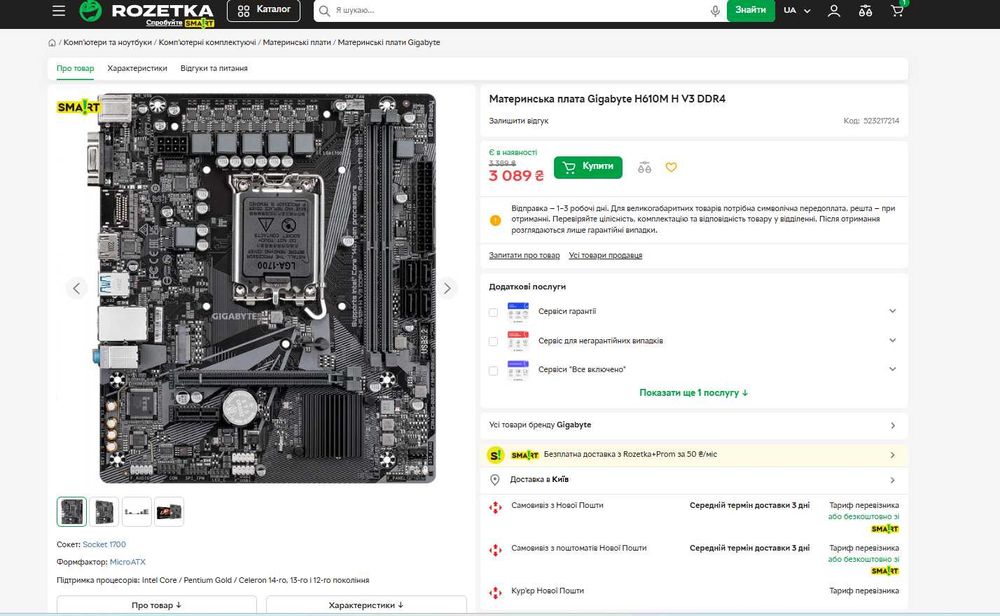Image resolution: width=1000 pixels, height=616 pixels.
Task: Switch to 'Відгуки та питання' tab
Action: [214, 68]
